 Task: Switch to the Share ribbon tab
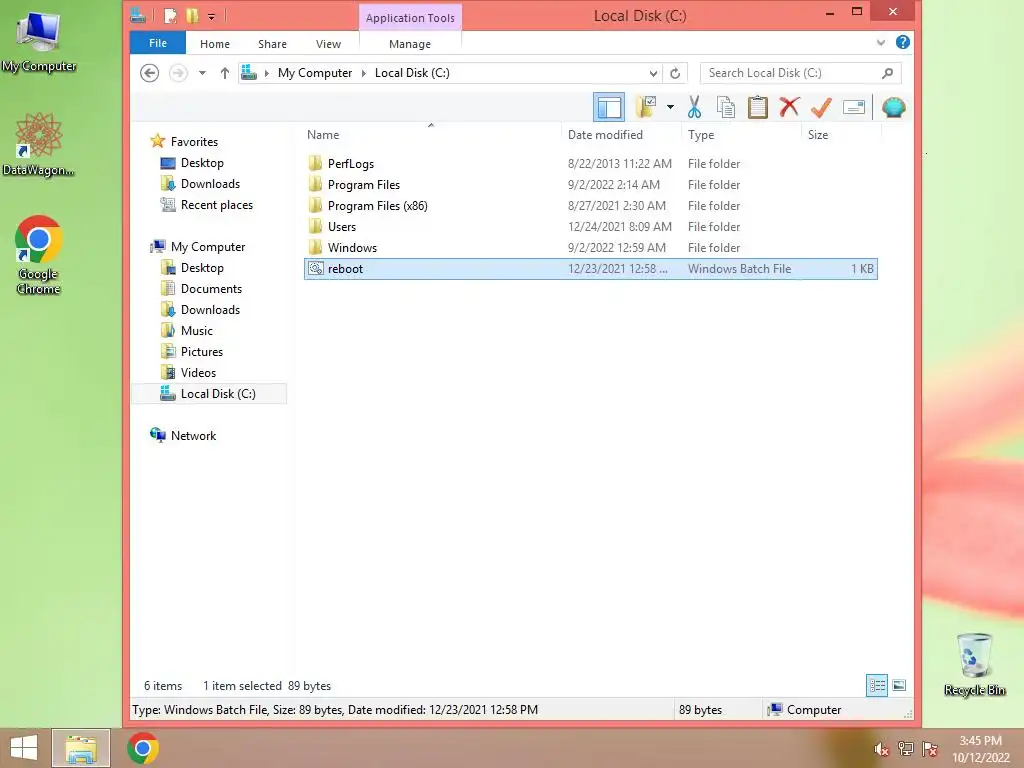[x=272, y=44]
